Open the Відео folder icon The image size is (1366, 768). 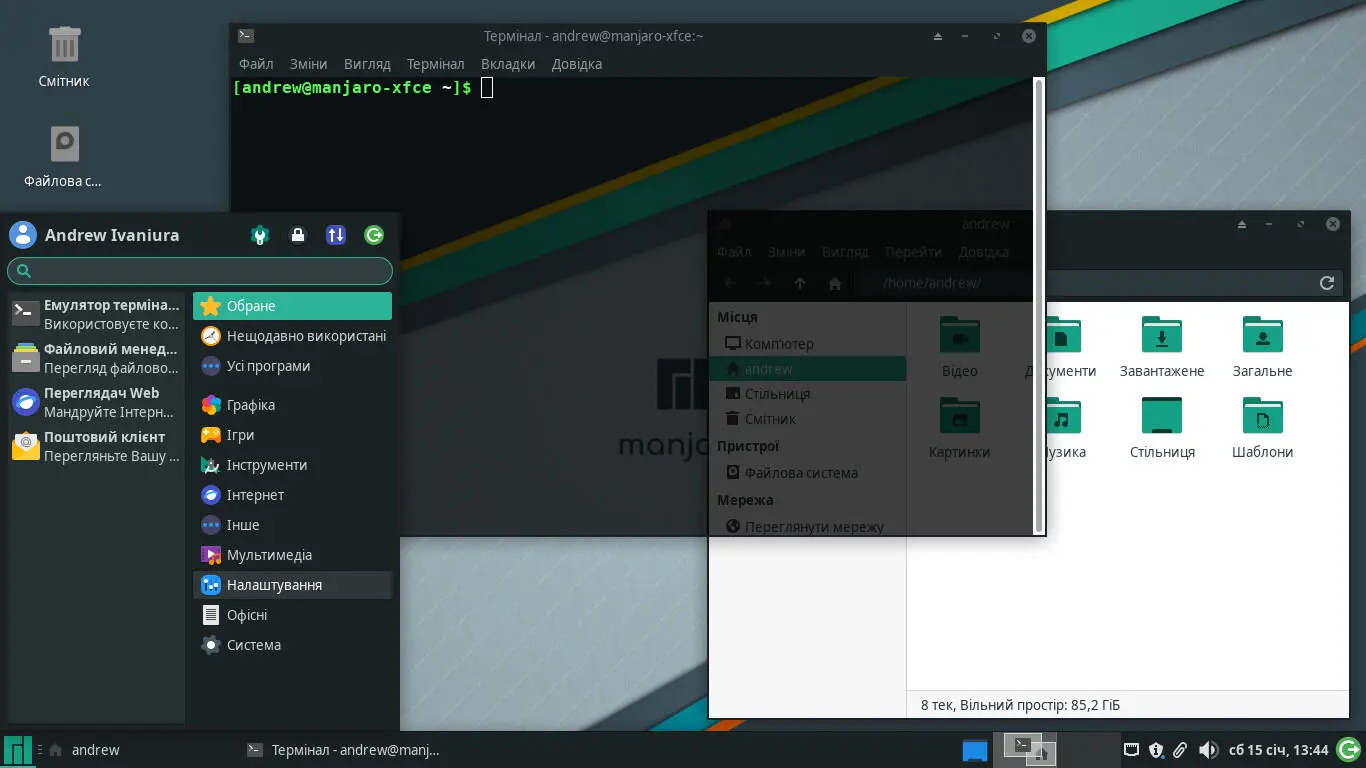(960, 347)
